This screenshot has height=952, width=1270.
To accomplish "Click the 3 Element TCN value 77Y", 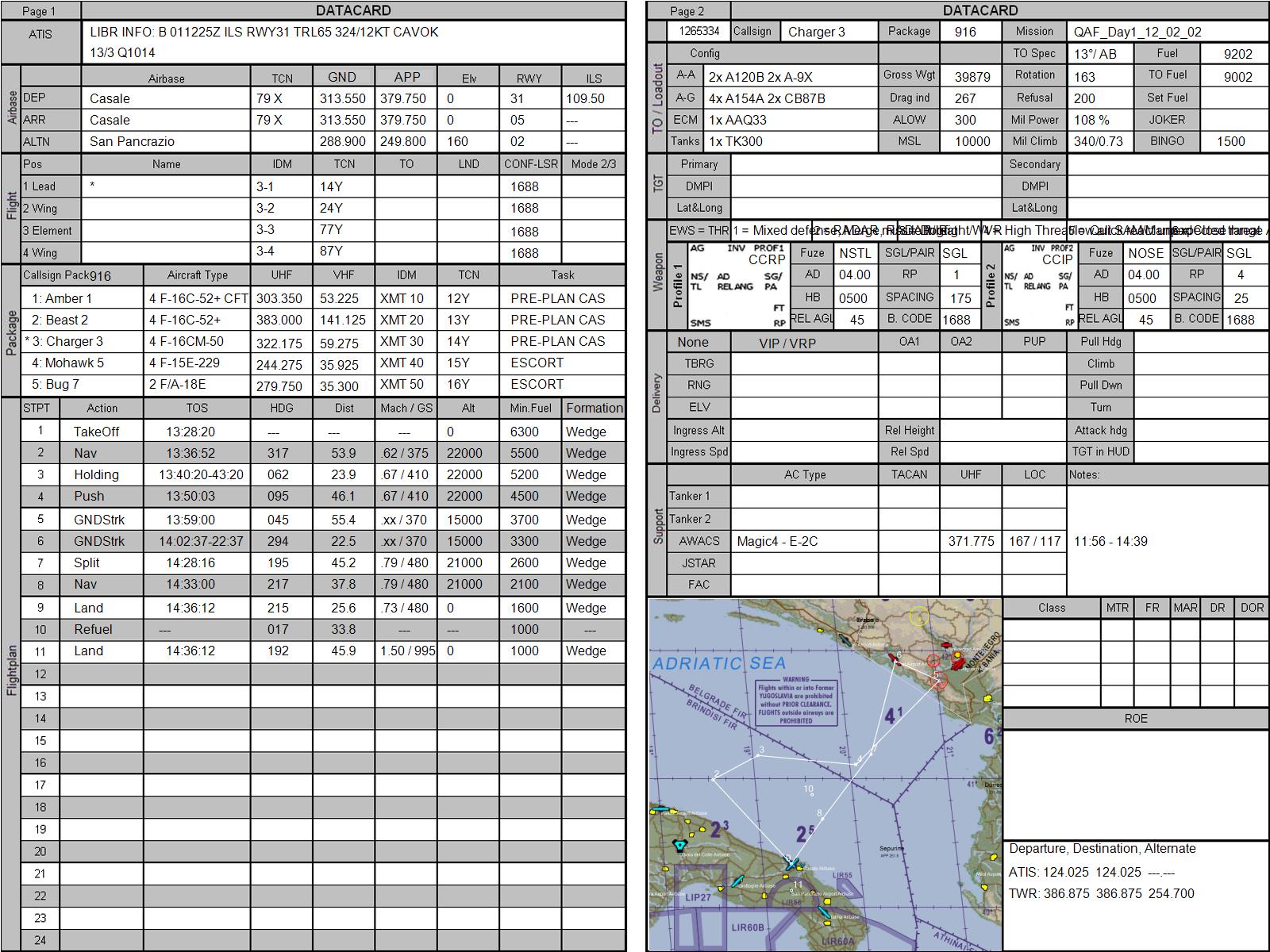I will [x=331, y=229].
